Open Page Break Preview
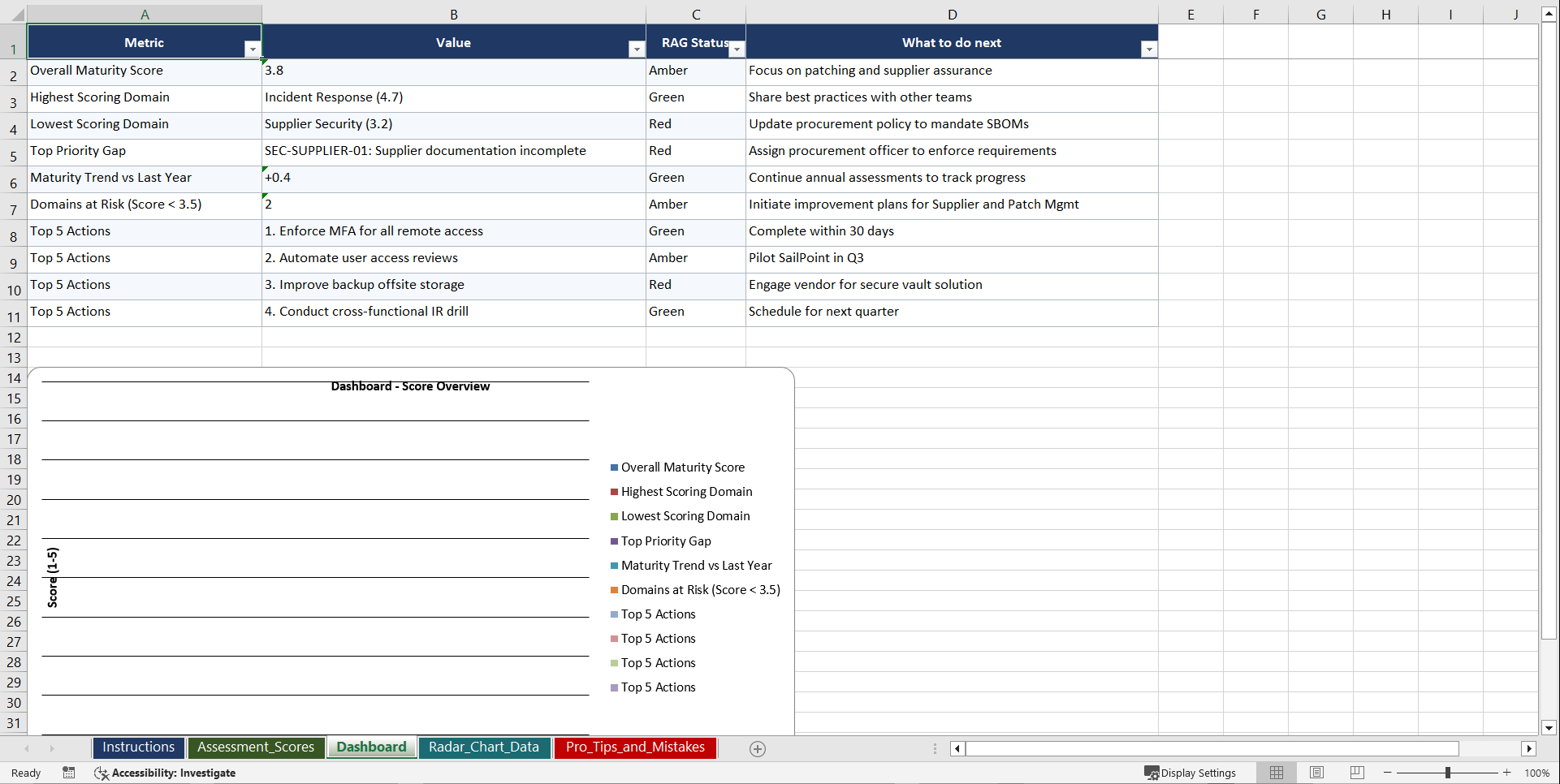1560x784 pixels. pyautogui.click(x=1355, y=773)
